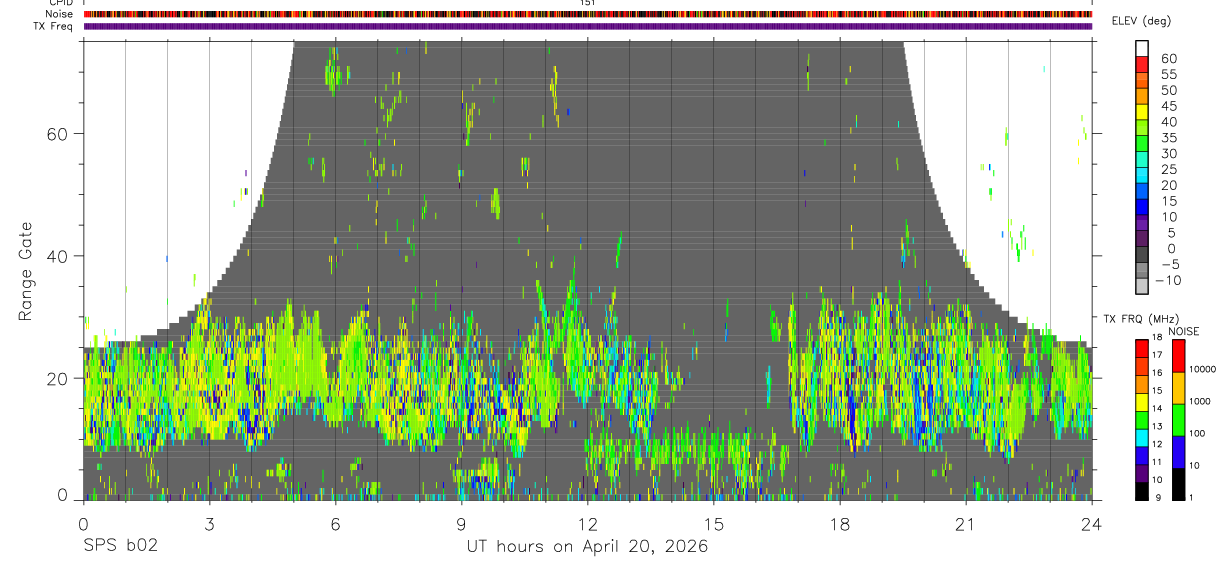Viewport: 1228px width, 567px height.
Task: Click the white top swatch of ELEV color bar
Action: (1142, 48)
